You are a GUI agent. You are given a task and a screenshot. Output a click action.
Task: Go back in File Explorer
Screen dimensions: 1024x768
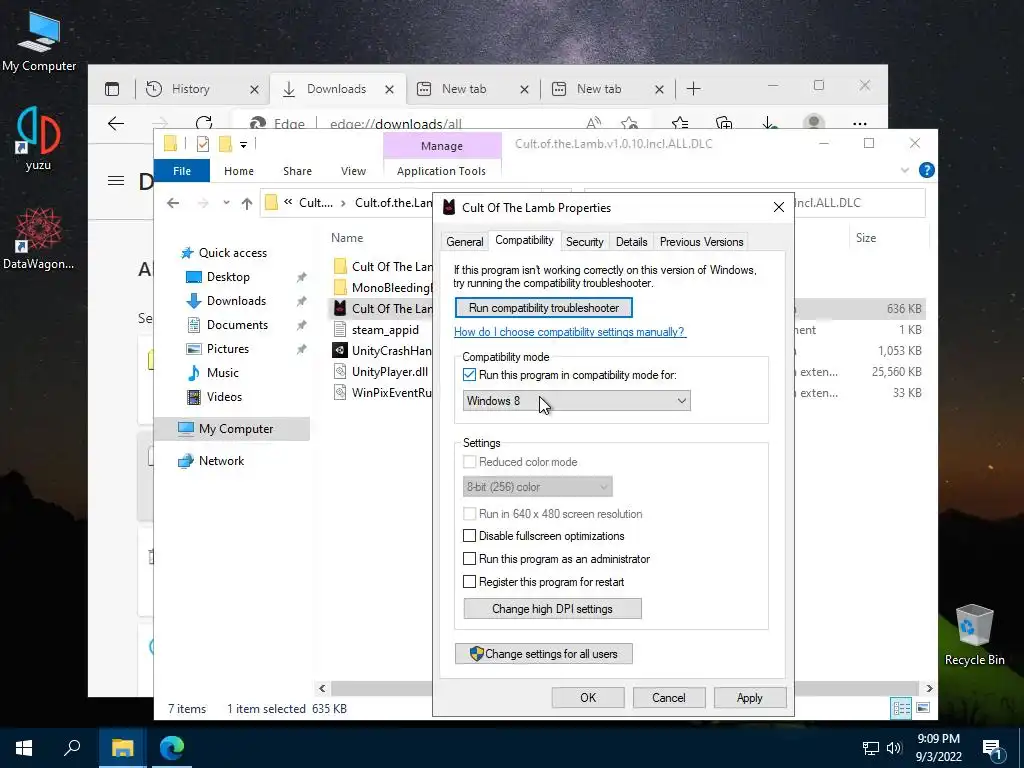point(173,203)
